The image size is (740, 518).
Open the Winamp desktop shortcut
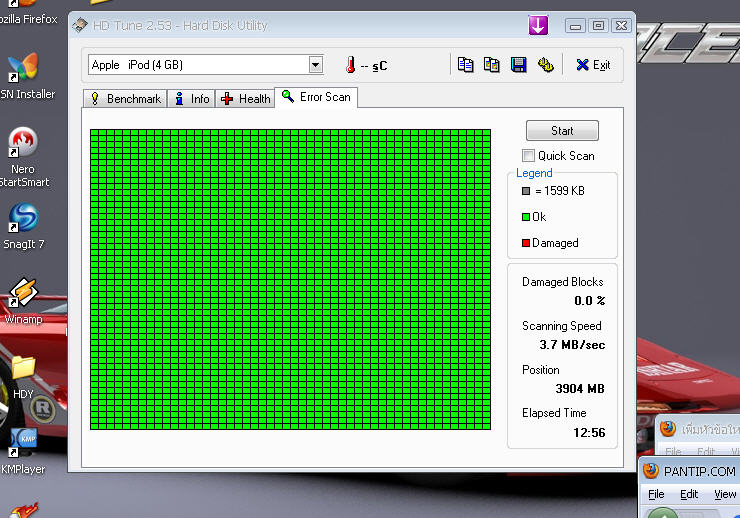click(x=22, y=293)
